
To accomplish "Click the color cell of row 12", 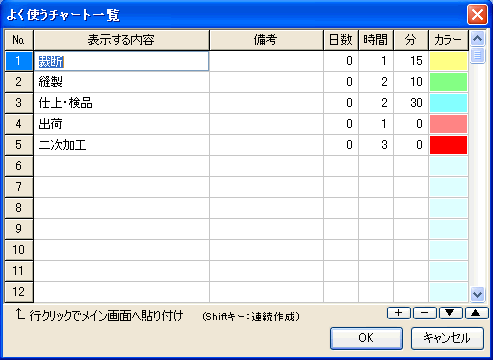I will (448, 292).
